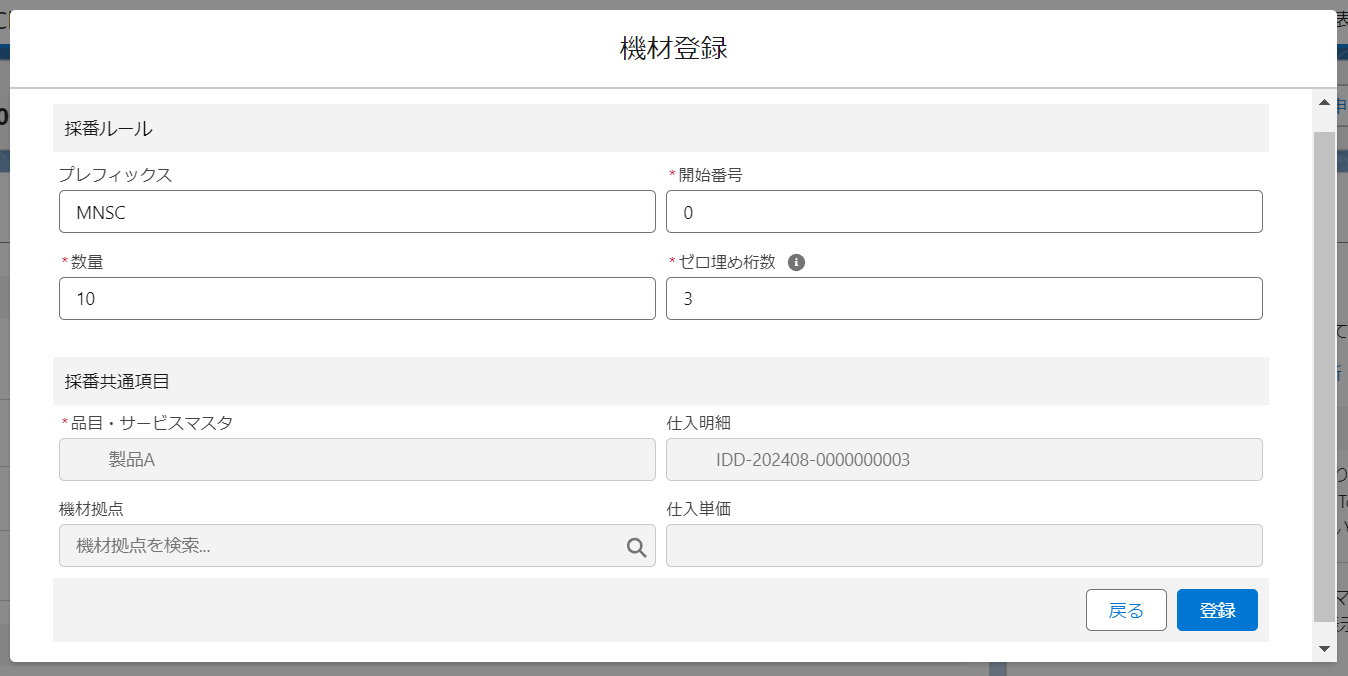The width and height of the screenshot is (1348, 676).
Task: Click the 品目・サービスマスタ field with 製品A
Action: (x=357, y=460)
